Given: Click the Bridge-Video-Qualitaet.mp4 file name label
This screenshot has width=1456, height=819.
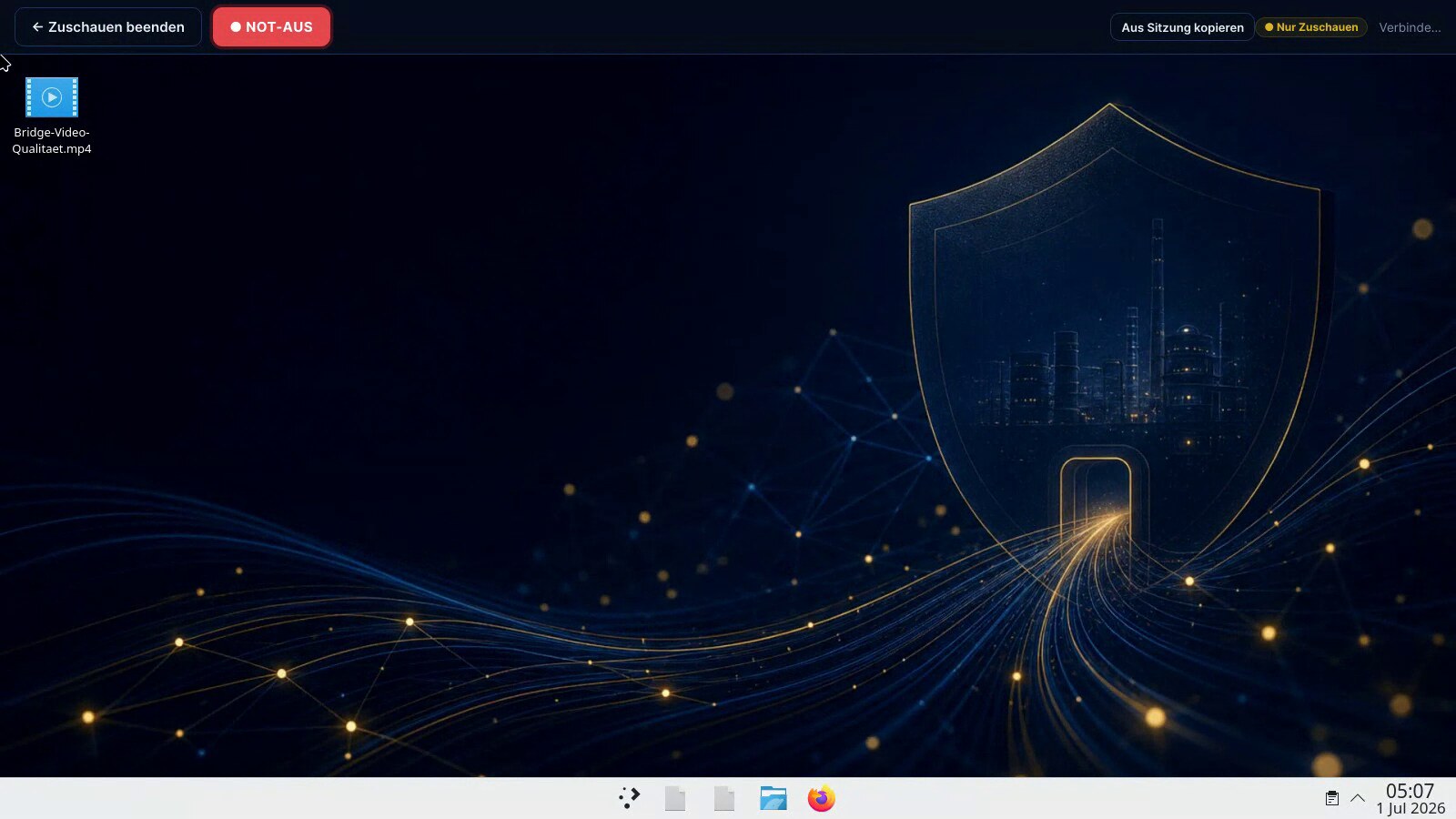Looking at the screenshot, I should (x=52, y=140).
